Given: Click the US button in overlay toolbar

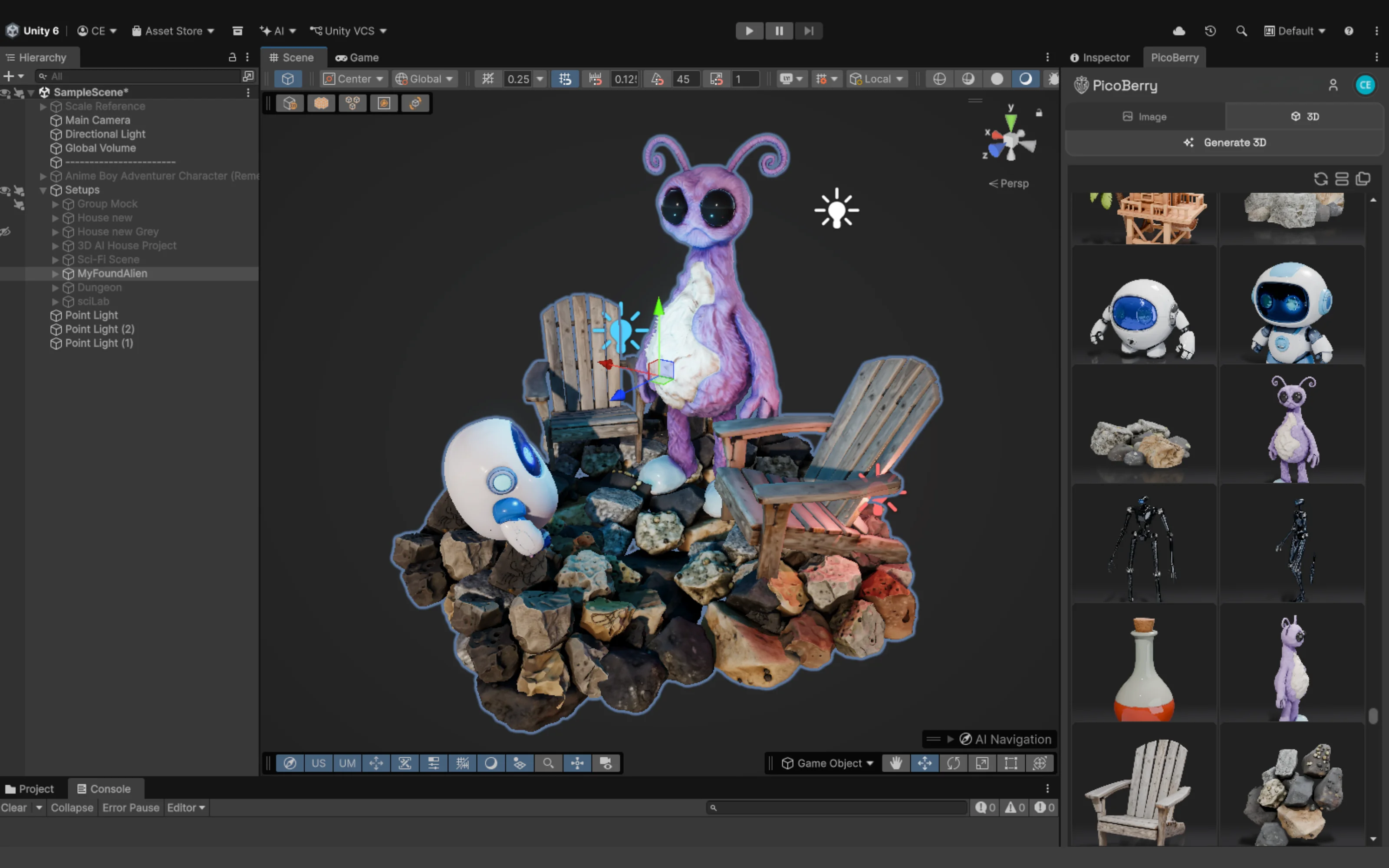Looking at the screenshot, I should click(319, 763).
